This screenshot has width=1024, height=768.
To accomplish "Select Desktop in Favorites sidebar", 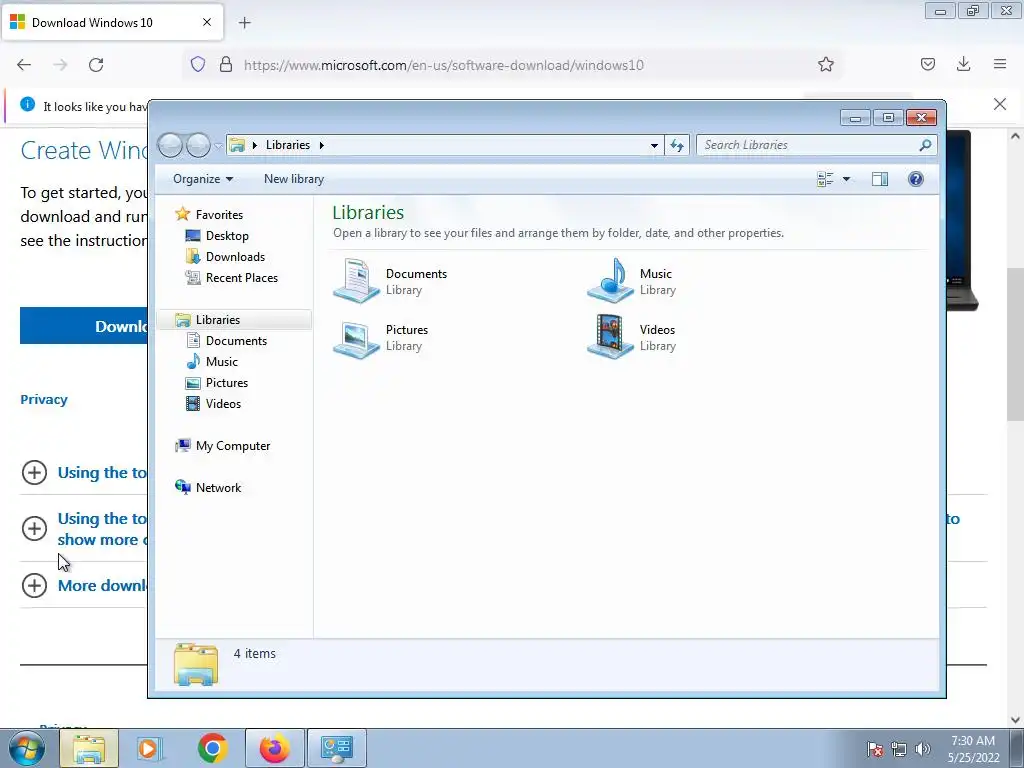I will [x=227, y=236].
